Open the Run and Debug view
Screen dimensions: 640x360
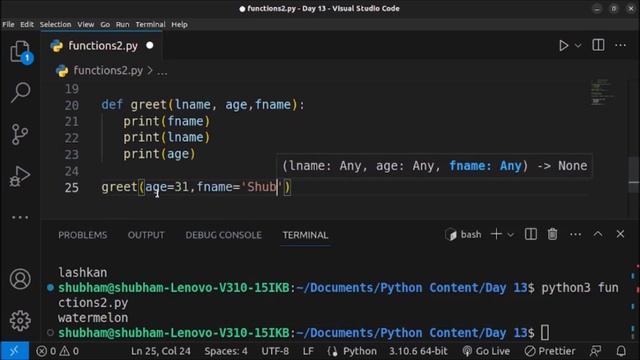pos(20,176)
